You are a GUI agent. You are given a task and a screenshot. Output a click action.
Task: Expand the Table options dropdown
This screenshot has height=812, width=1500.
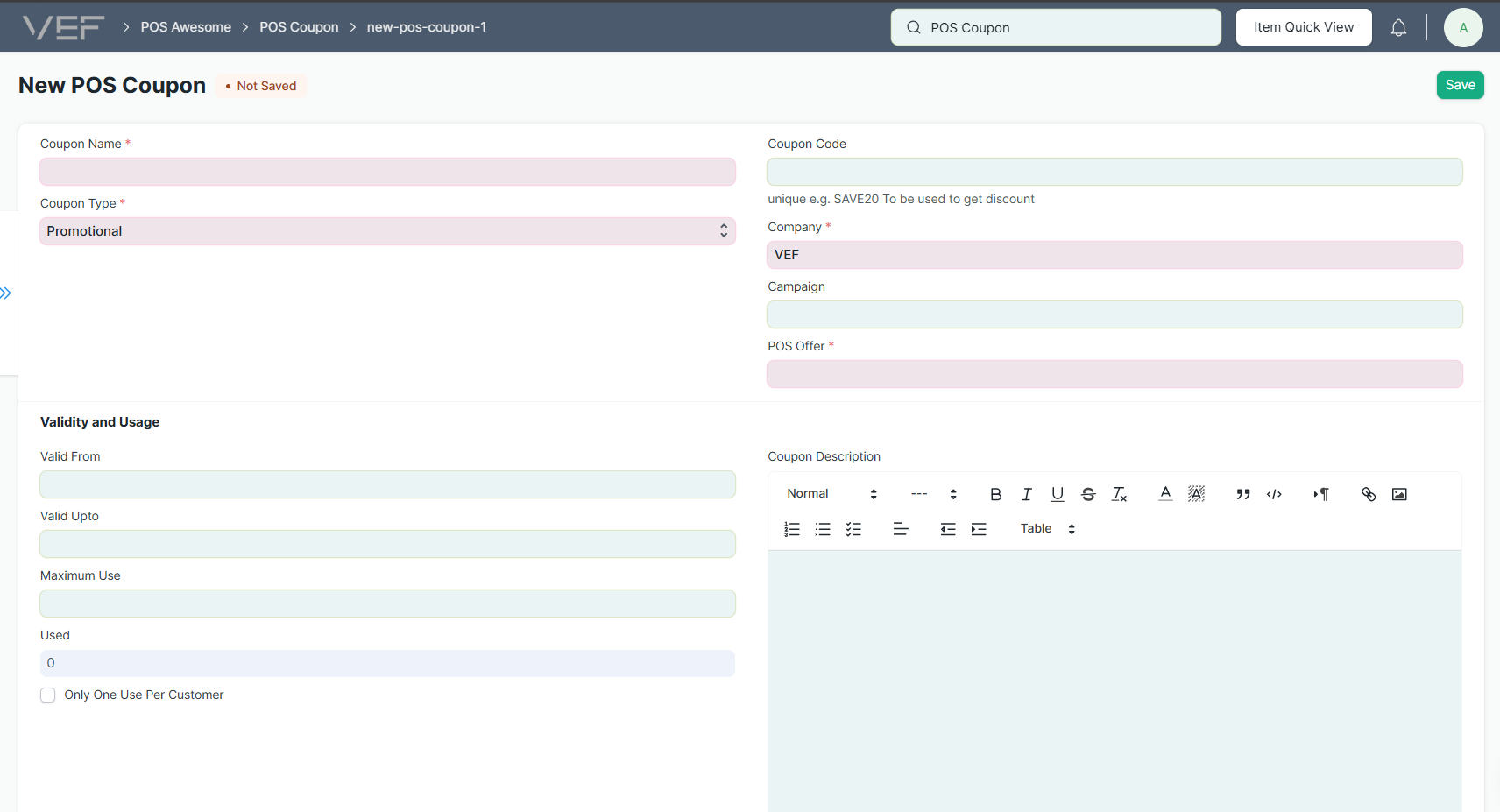pos(1047,529)
